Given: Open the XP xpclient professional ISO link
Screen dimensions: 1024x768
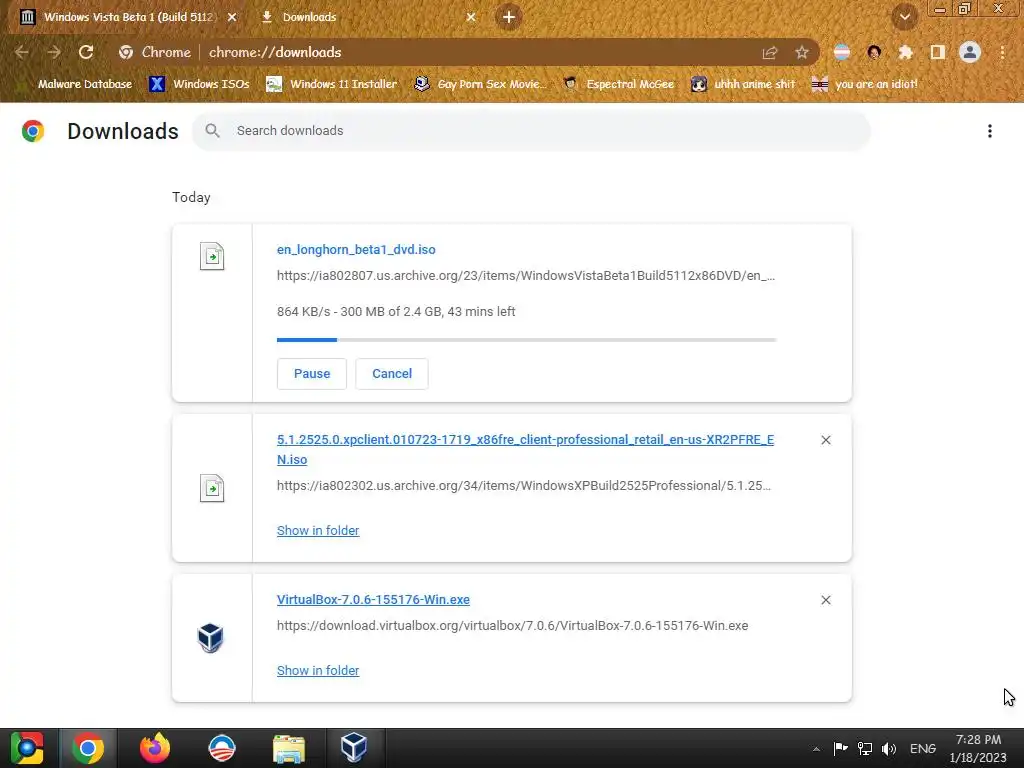Looking at the screenshot, I should click(x=525, y=449).
